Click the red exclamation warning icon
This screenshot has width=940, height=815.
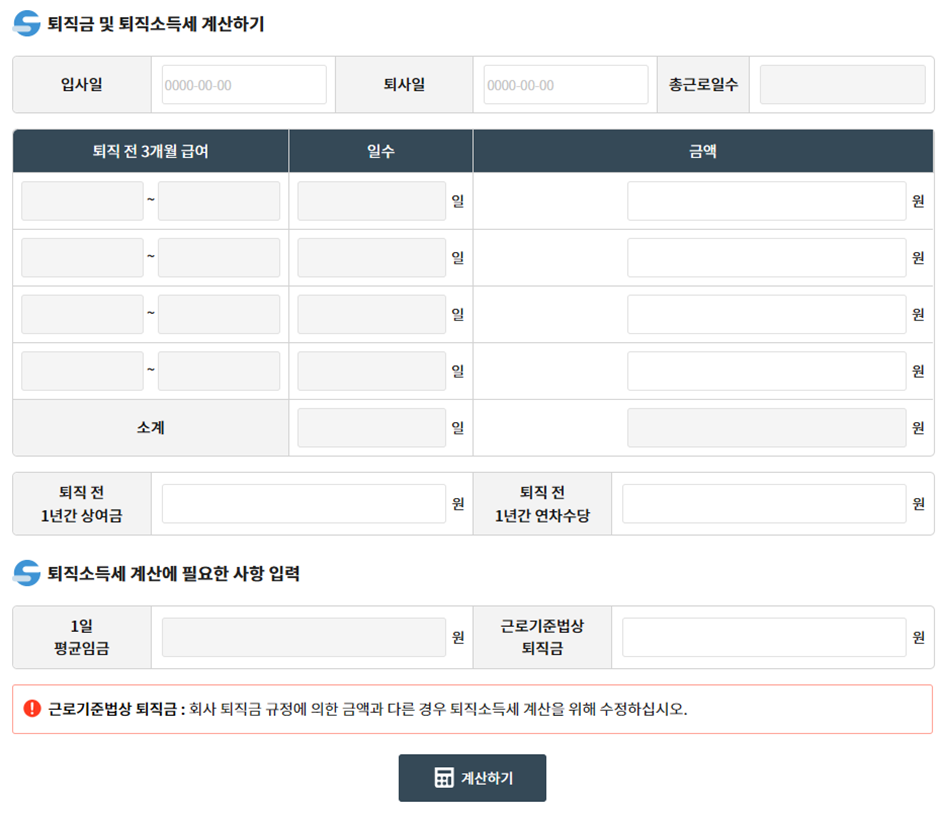click(x=27, y=708)
